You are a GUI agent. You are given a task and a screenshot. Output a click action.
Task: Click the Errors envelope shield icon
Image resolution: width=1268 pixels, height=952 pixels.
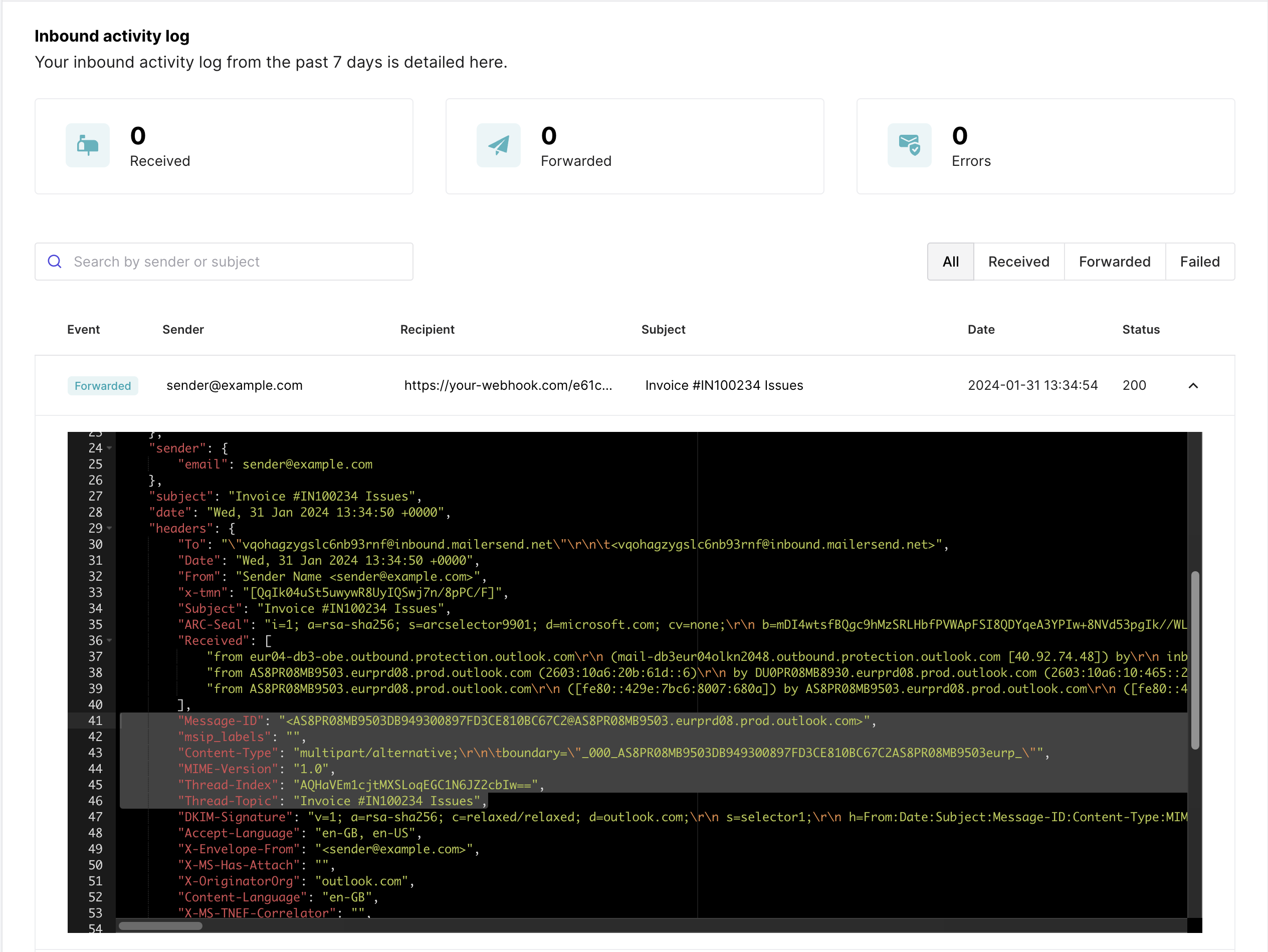click(909, 145)
